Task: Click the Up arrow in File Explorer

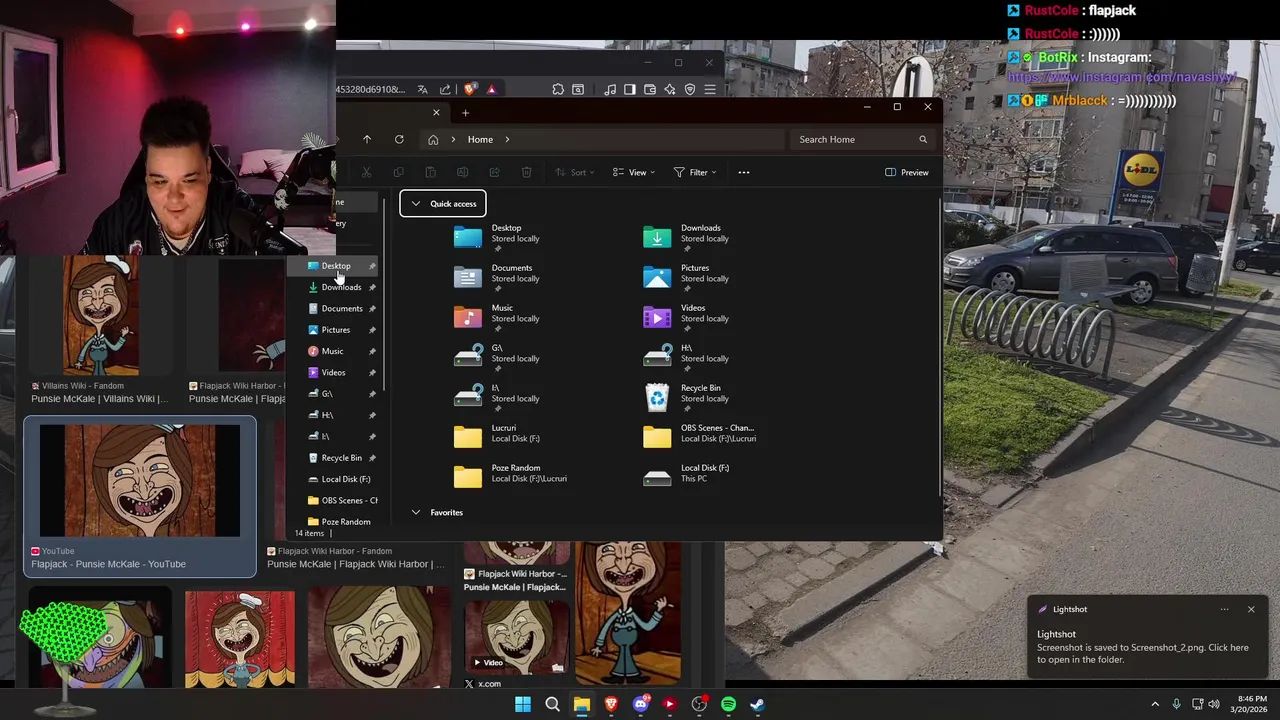Action: pyautogui.click(x=367, y=139)
